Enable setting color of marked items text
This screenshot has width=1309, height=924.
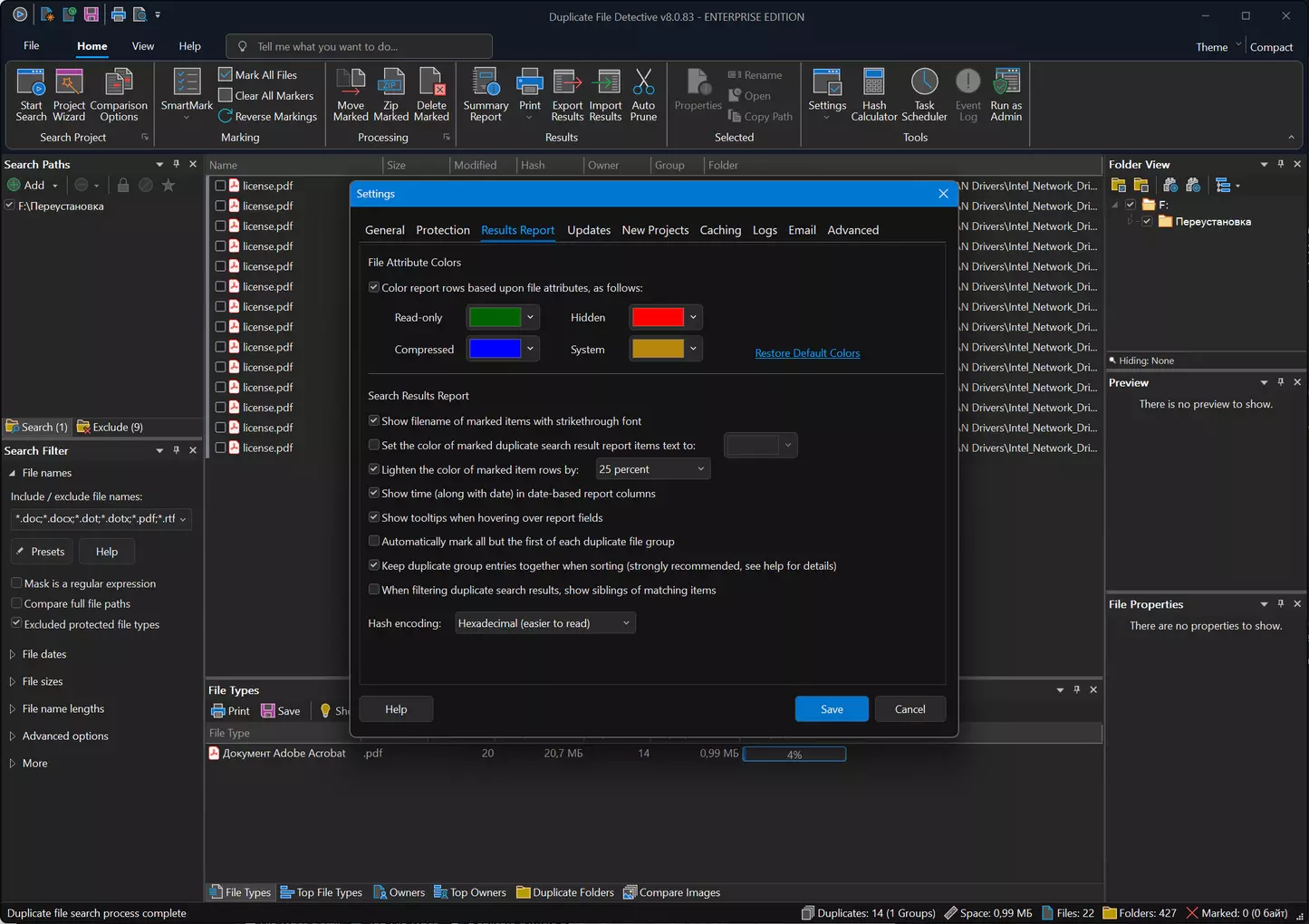[x=373, y=445]
